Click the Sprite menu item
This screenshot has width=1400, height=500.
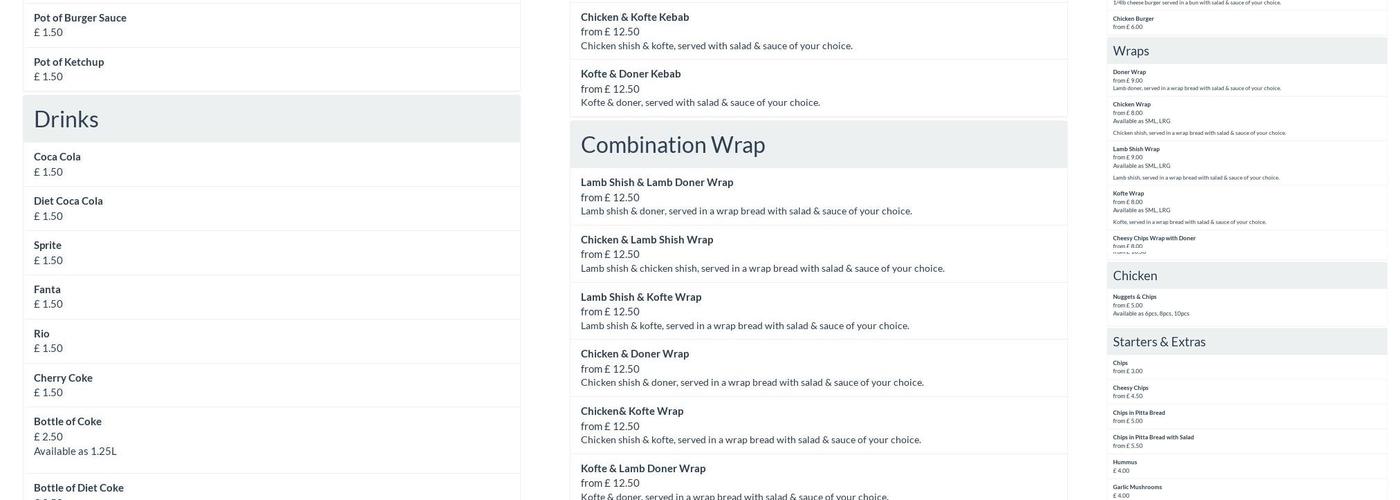click(x=271, y=252)
